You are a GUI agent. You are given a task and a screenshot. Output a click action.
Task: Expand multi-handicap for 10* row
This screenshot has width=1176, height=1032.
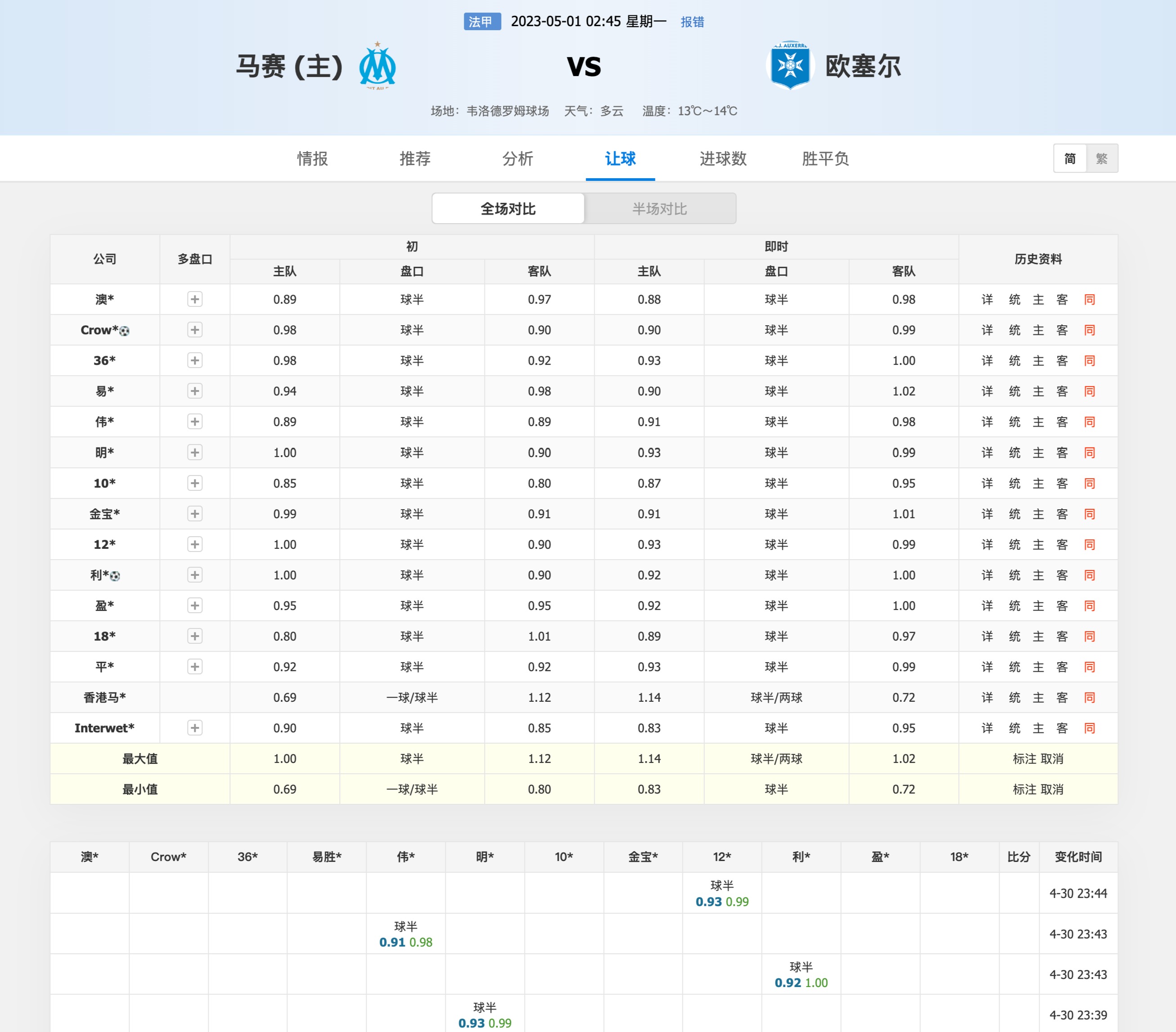195,483
